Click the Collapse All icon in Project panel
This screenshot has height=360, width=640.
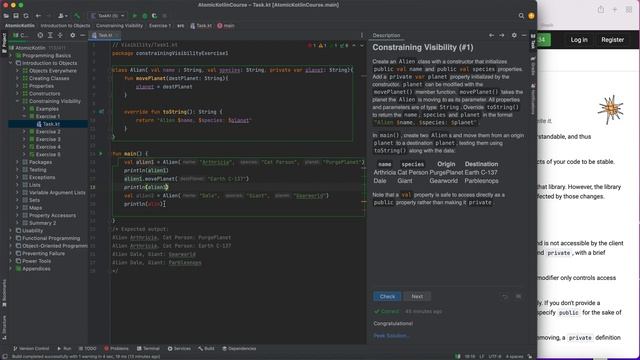(60, 36)
